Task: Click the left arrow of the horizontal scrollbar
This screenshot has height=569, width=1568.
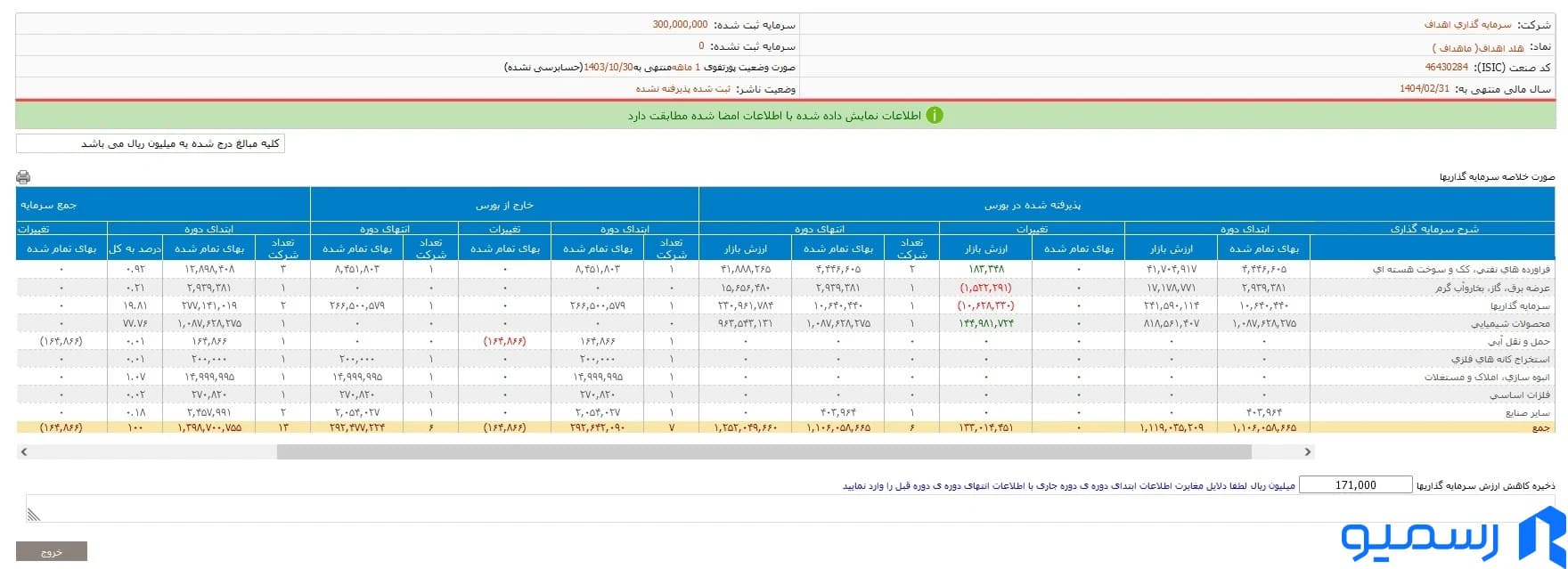Action: tap(24, 452)
